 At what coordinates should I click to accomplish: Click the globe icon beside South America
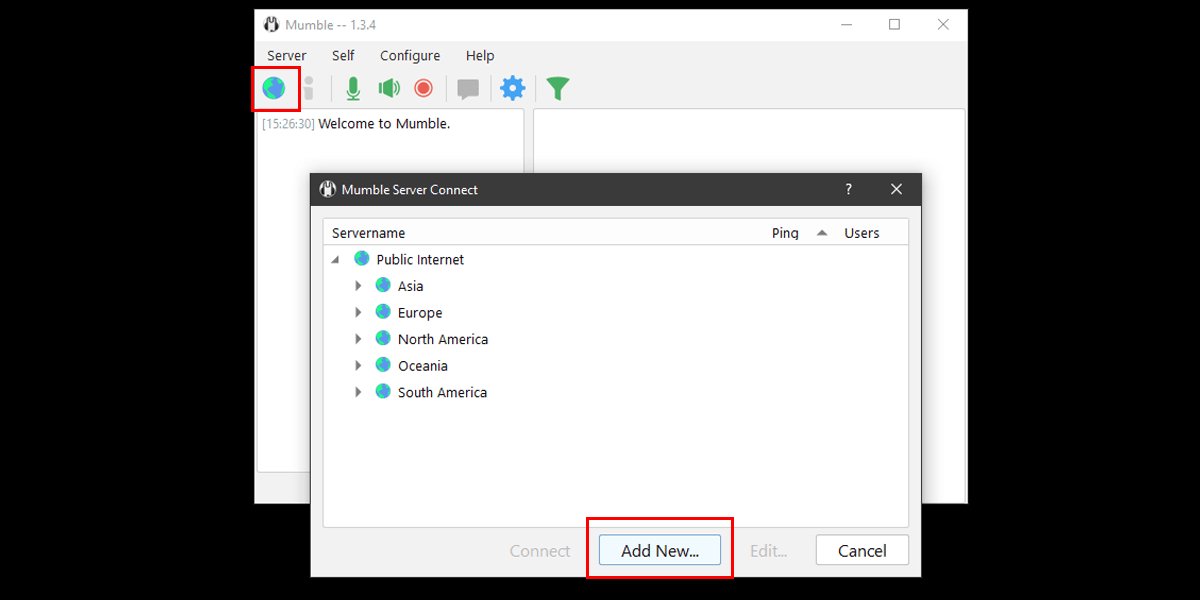coord(383,391)
